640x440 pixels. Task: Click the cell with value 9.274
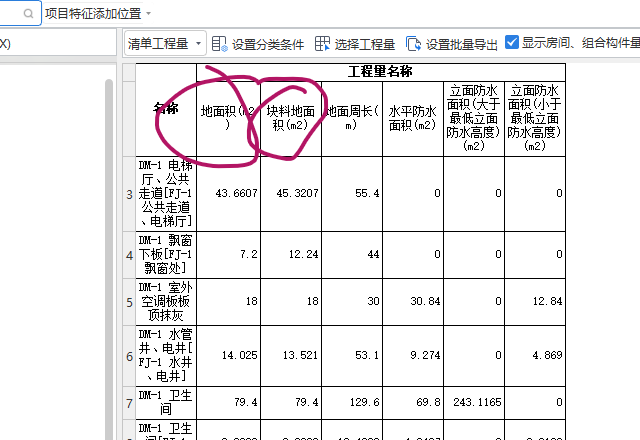pos(413,356)
